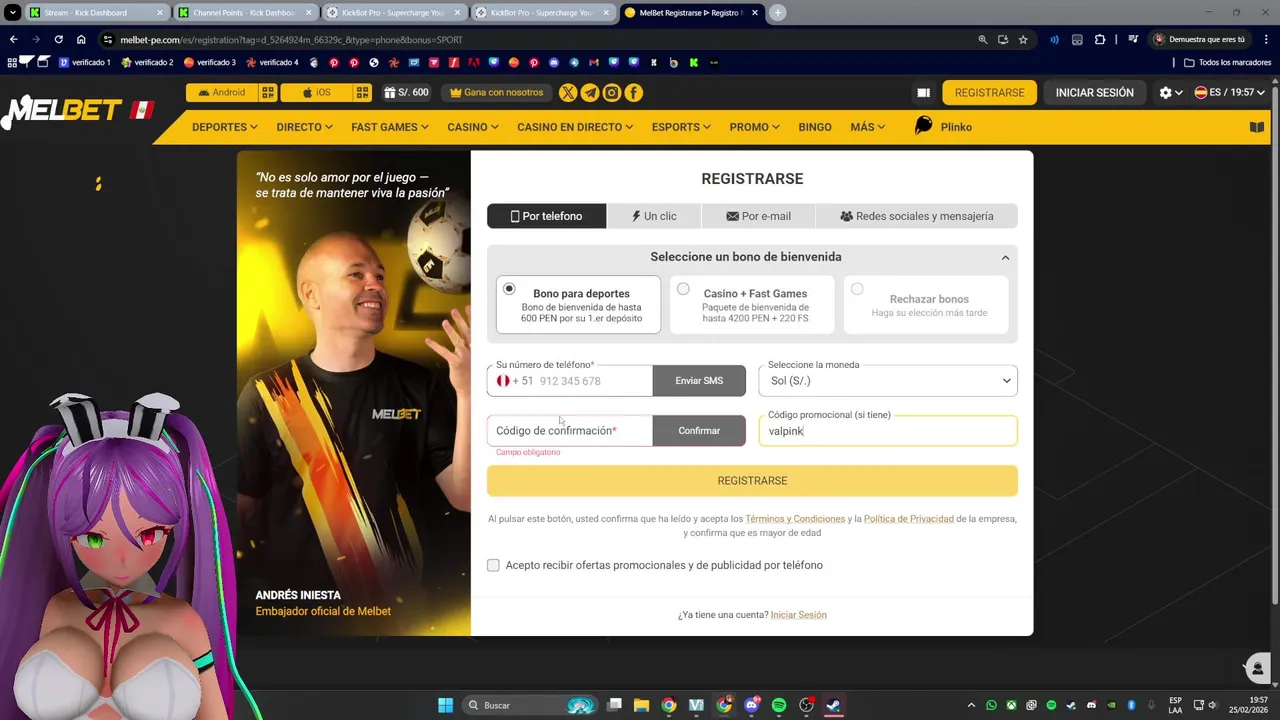Expand the CASINO menu

tap(473, 127)
